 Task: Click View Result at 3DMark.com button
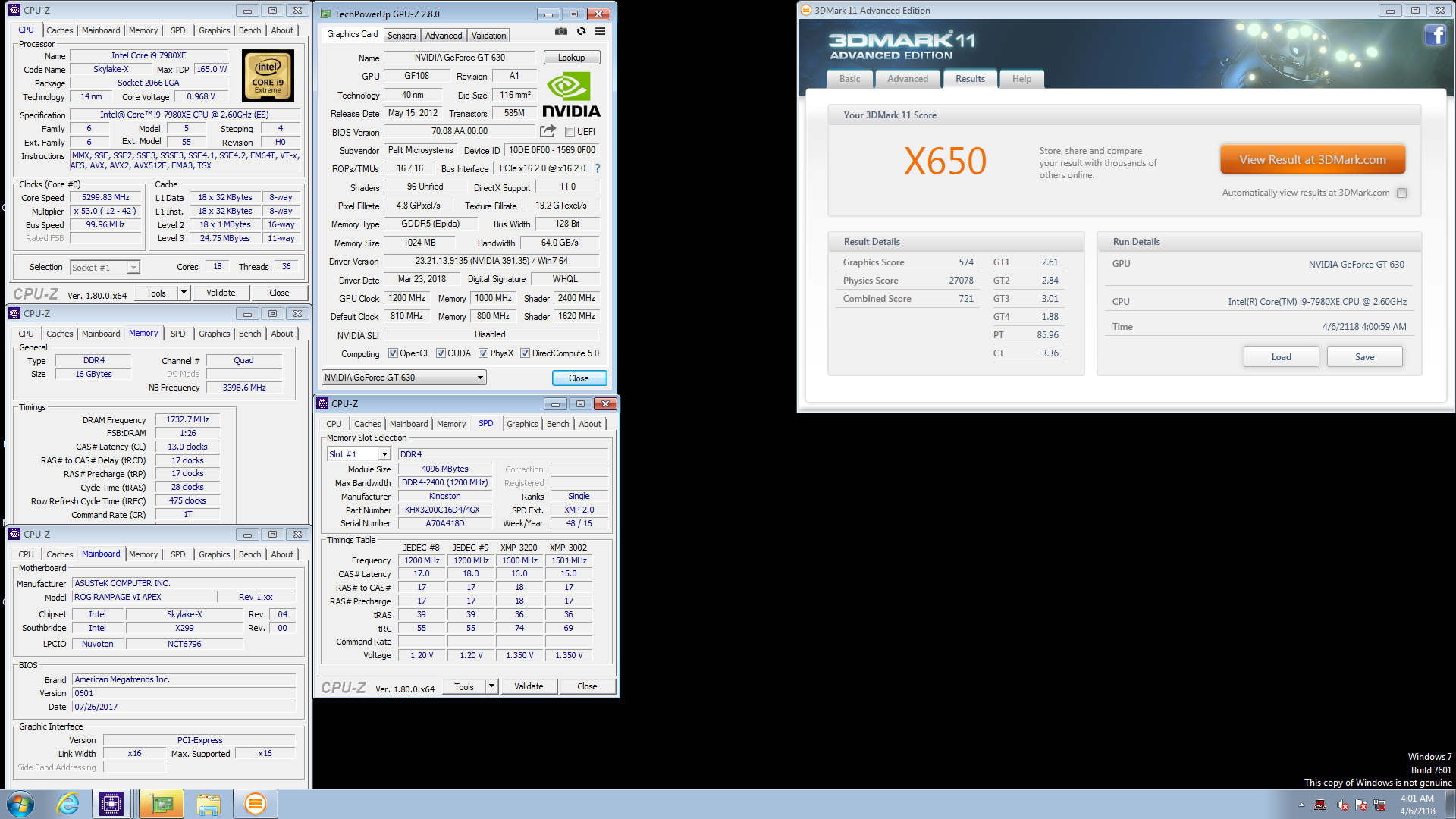tap(1313, 160)
